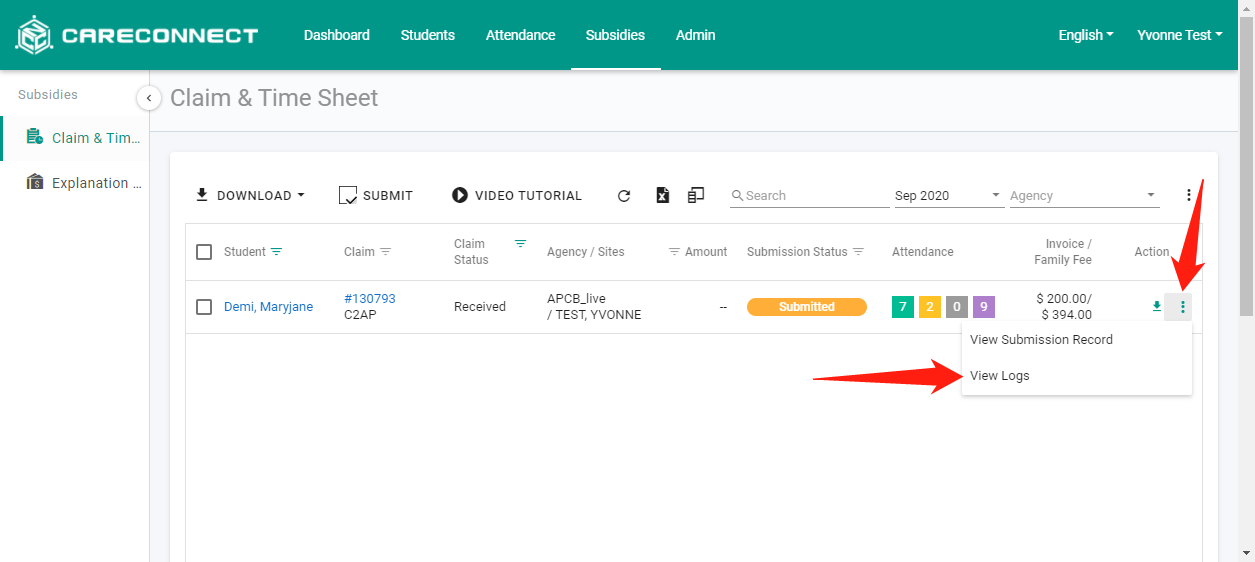Click the Excel export icon

pyautogui.click(x=662, y=196)
